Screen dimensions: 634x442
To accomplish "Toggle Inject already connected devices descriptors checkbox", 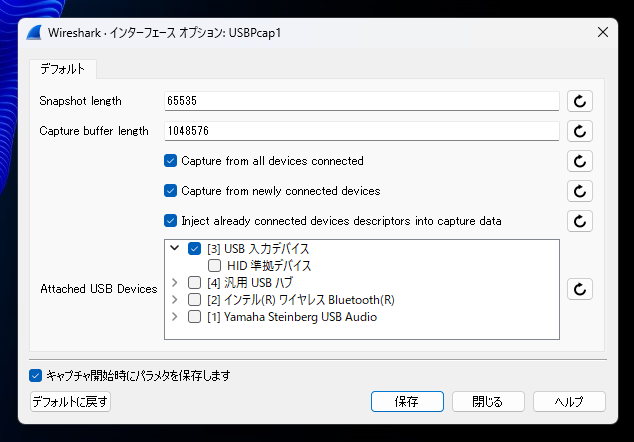I will pos(171,221).
